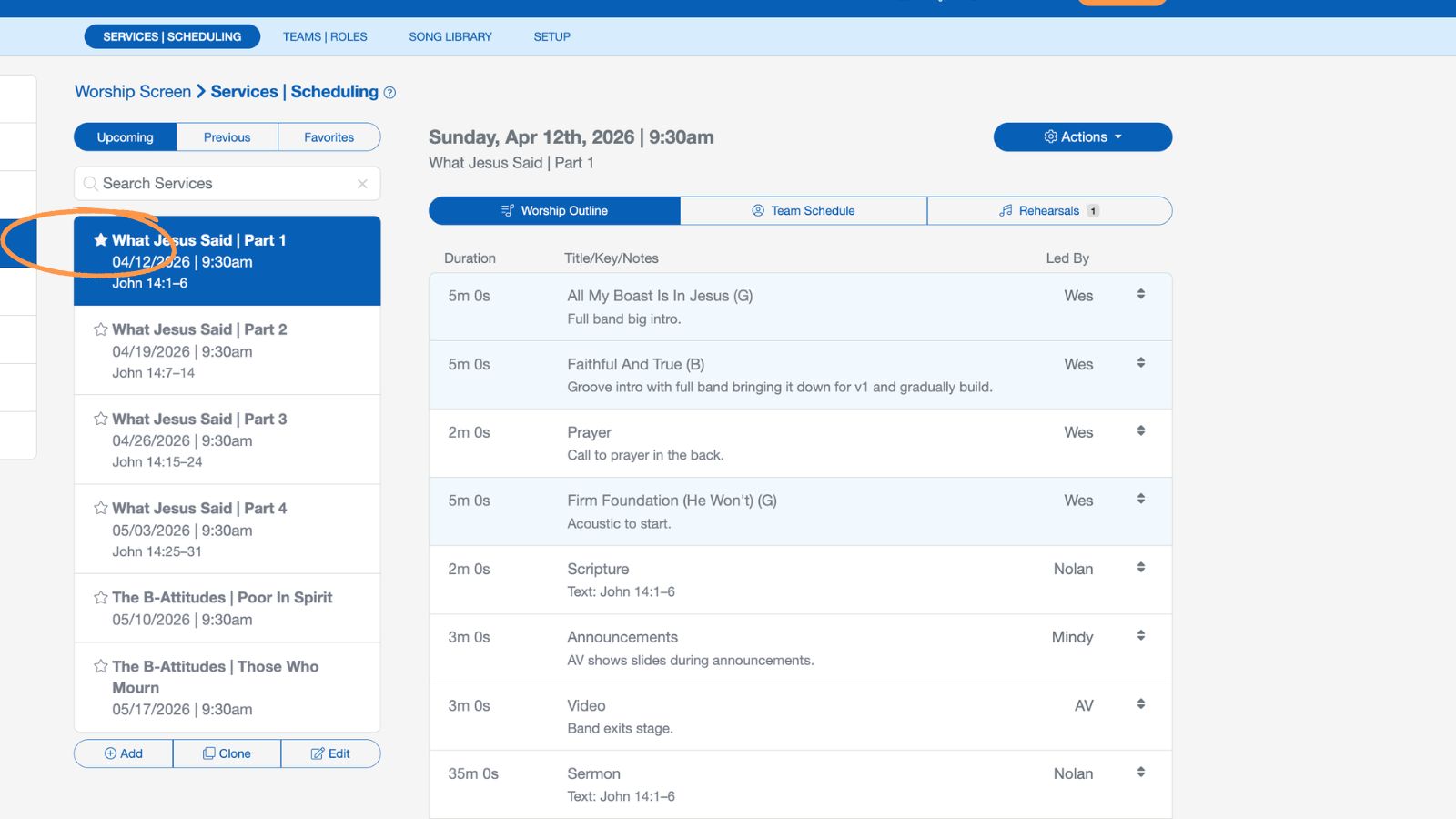Star The B-Attitudes Poor In Spirit service
Viewport: 1456px width, 819px height.
tap(100, 598)
